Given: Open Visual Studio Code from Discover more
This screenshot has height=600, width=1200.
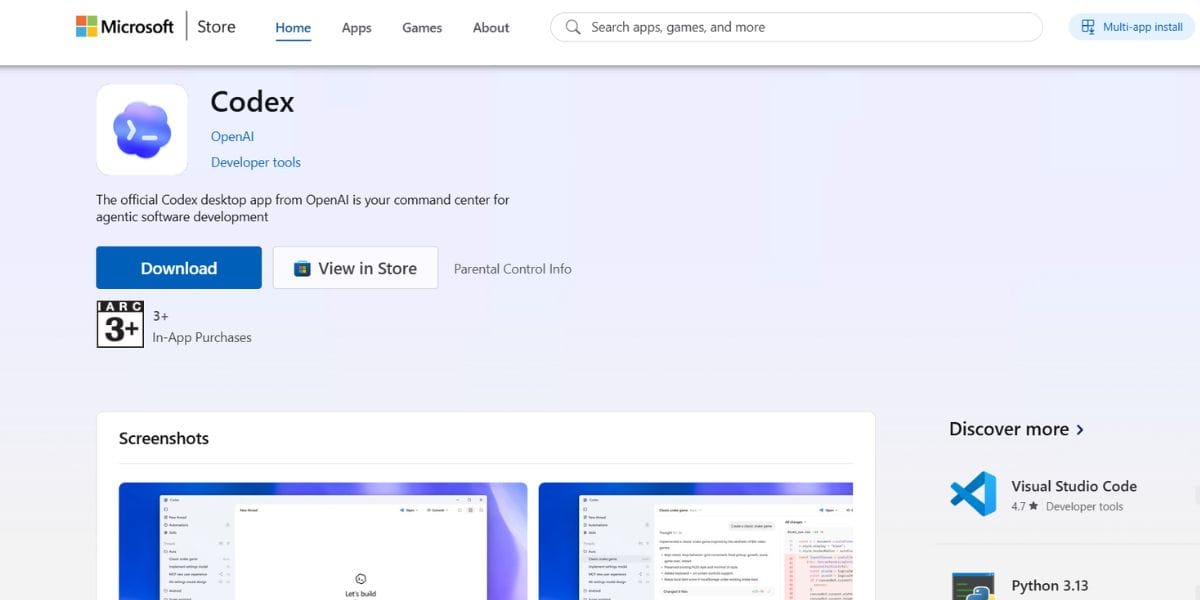Looking at the screenshot, I should [x=1074, y=486].
